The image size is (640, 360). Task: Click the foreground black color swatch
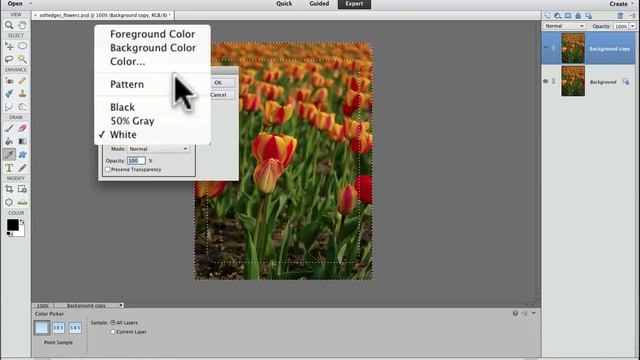(x=12, y=225)
